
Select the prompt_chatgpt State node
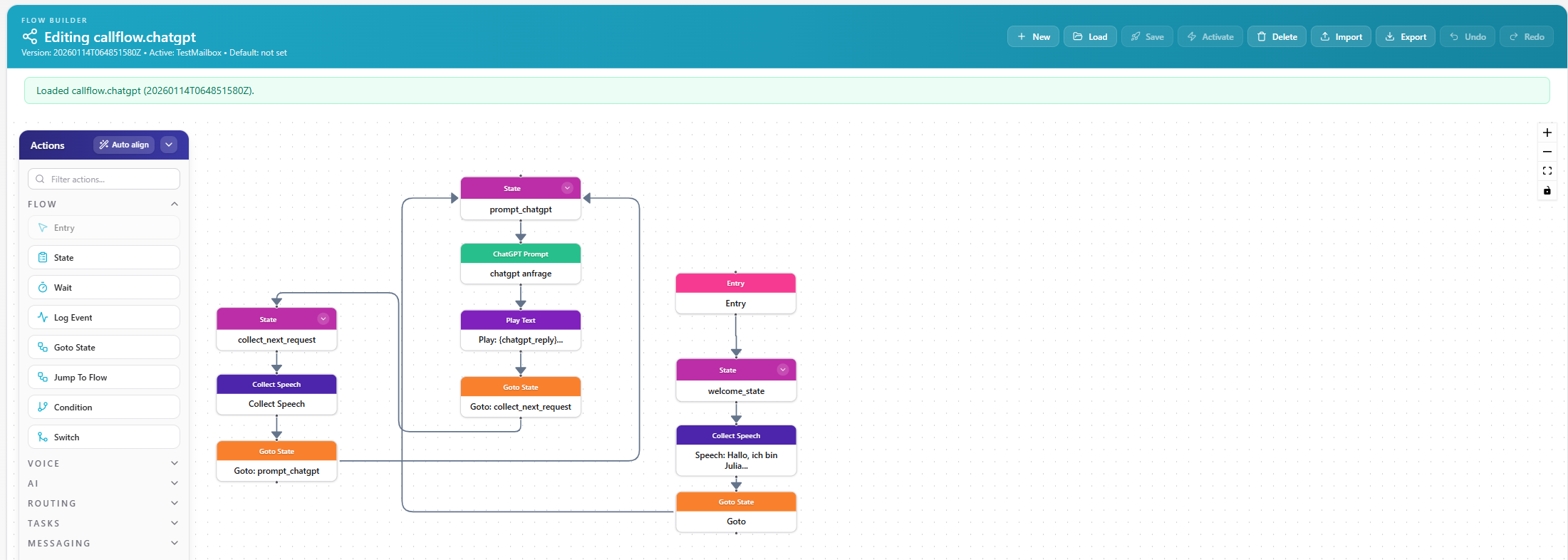tap(521, 199)
